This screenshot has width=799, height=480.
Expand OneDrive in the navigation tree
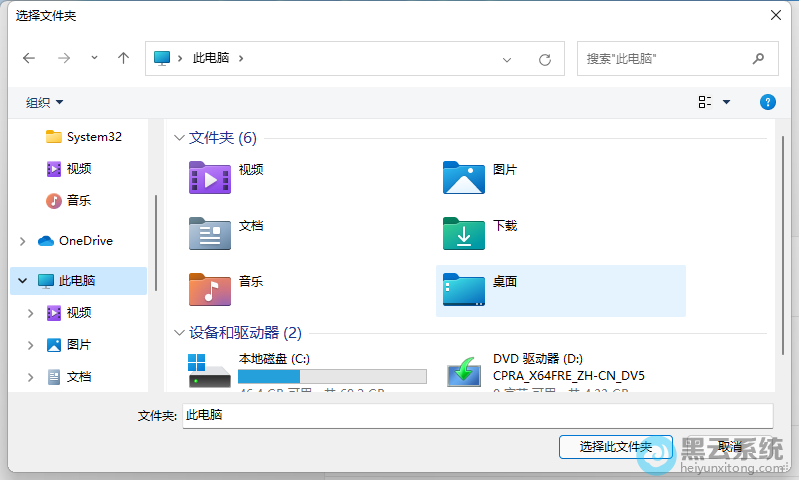coord(23,241)
